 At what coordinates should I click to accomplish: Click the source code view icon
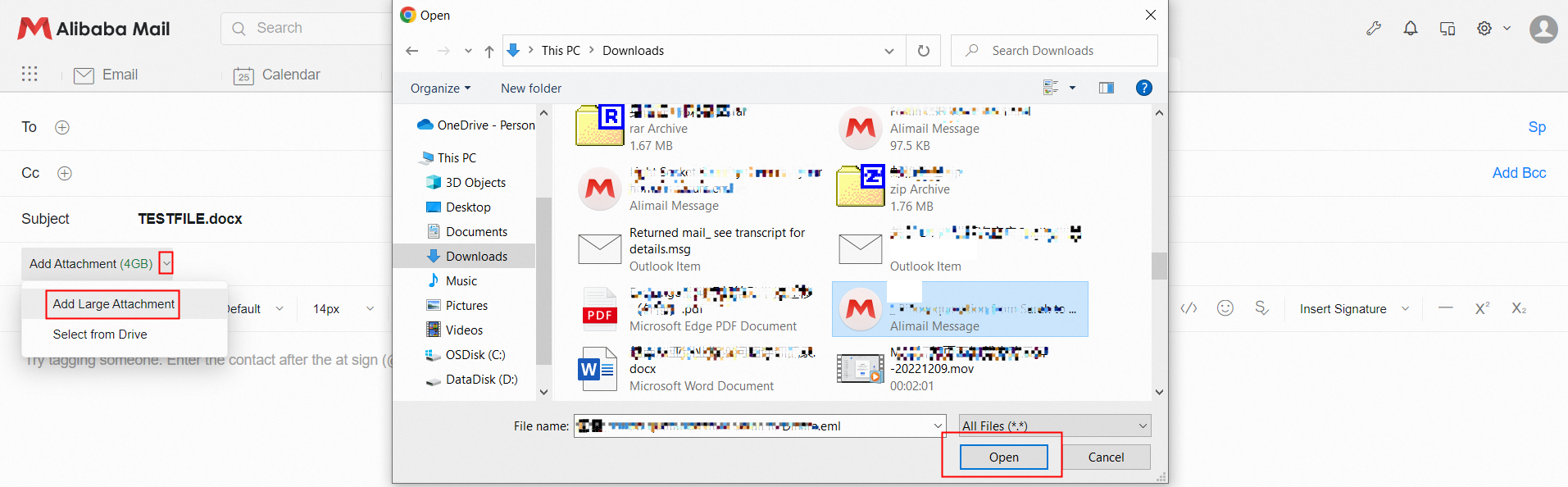click(x=1188, y=308)
